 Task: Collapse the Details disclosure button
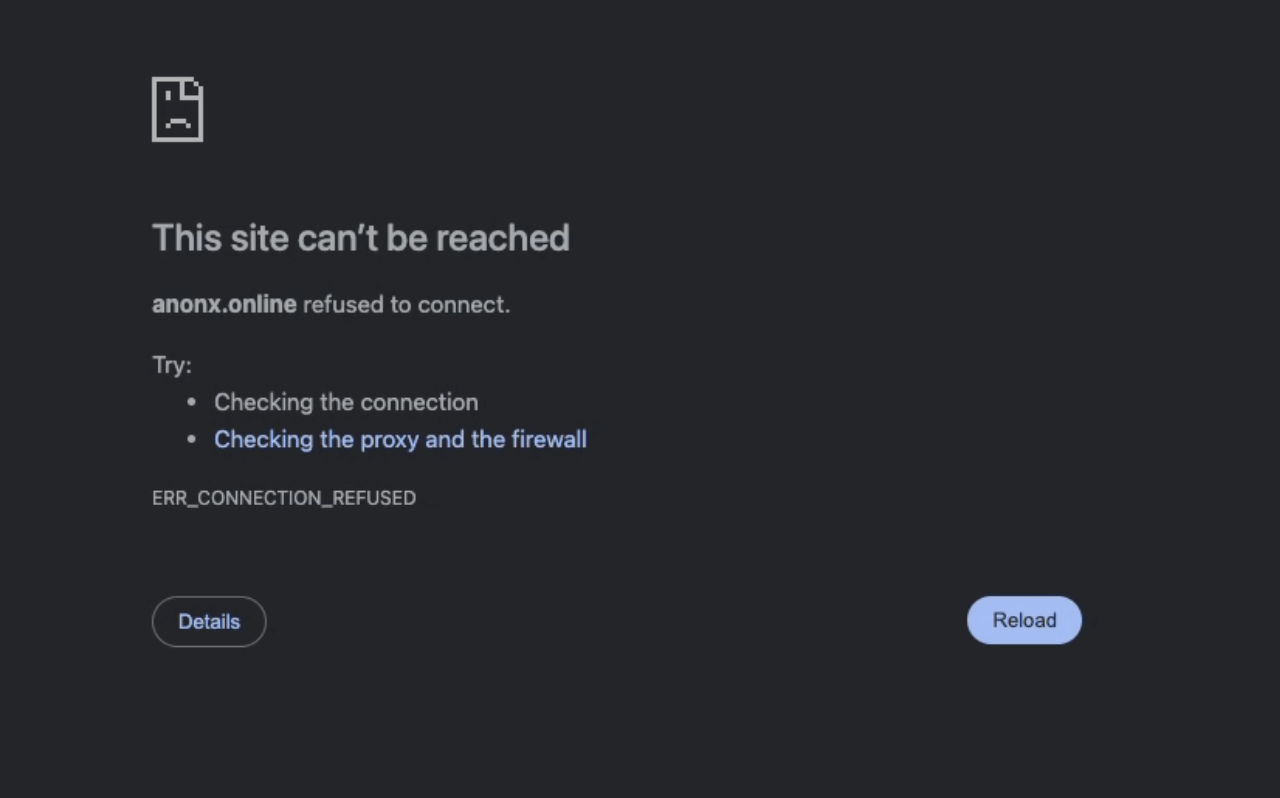[209, 621]
